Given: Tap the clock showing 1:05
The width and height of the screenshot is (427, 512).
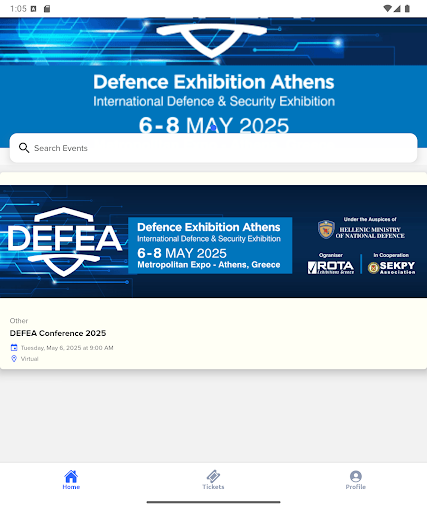Looking at the screenshot, I should point(18,9).
